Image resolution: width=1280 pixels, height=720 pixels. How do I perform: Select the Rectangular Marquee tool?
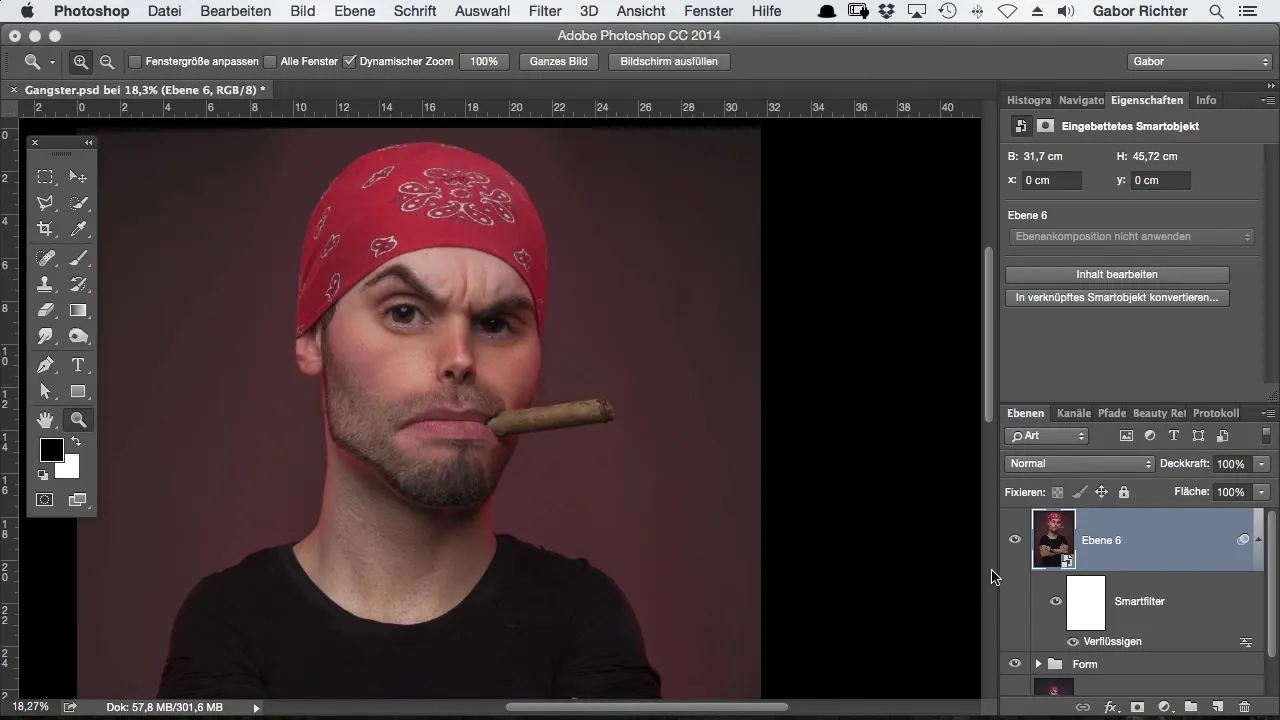point(45,177)
